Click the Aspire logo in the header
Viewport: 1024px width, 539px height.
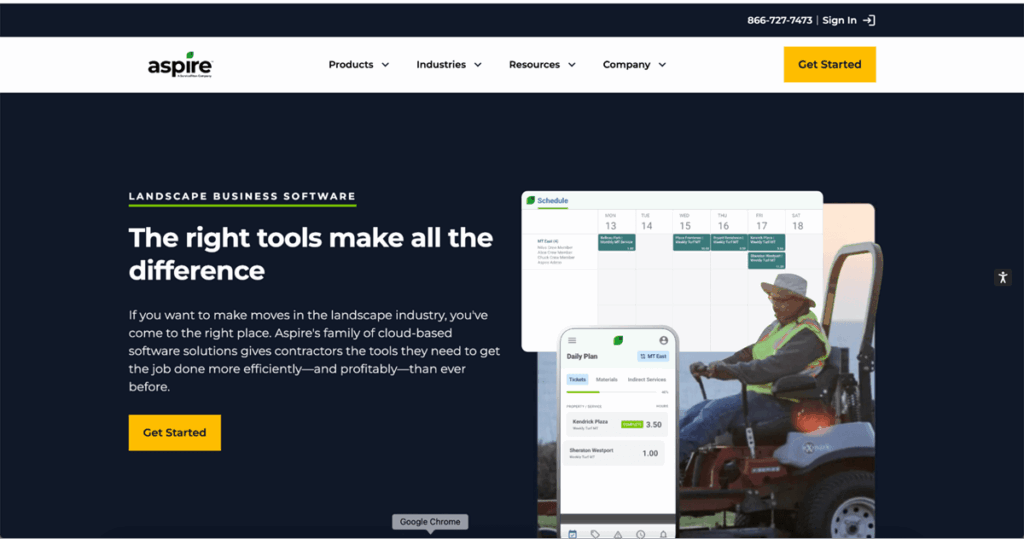point(180,64)
